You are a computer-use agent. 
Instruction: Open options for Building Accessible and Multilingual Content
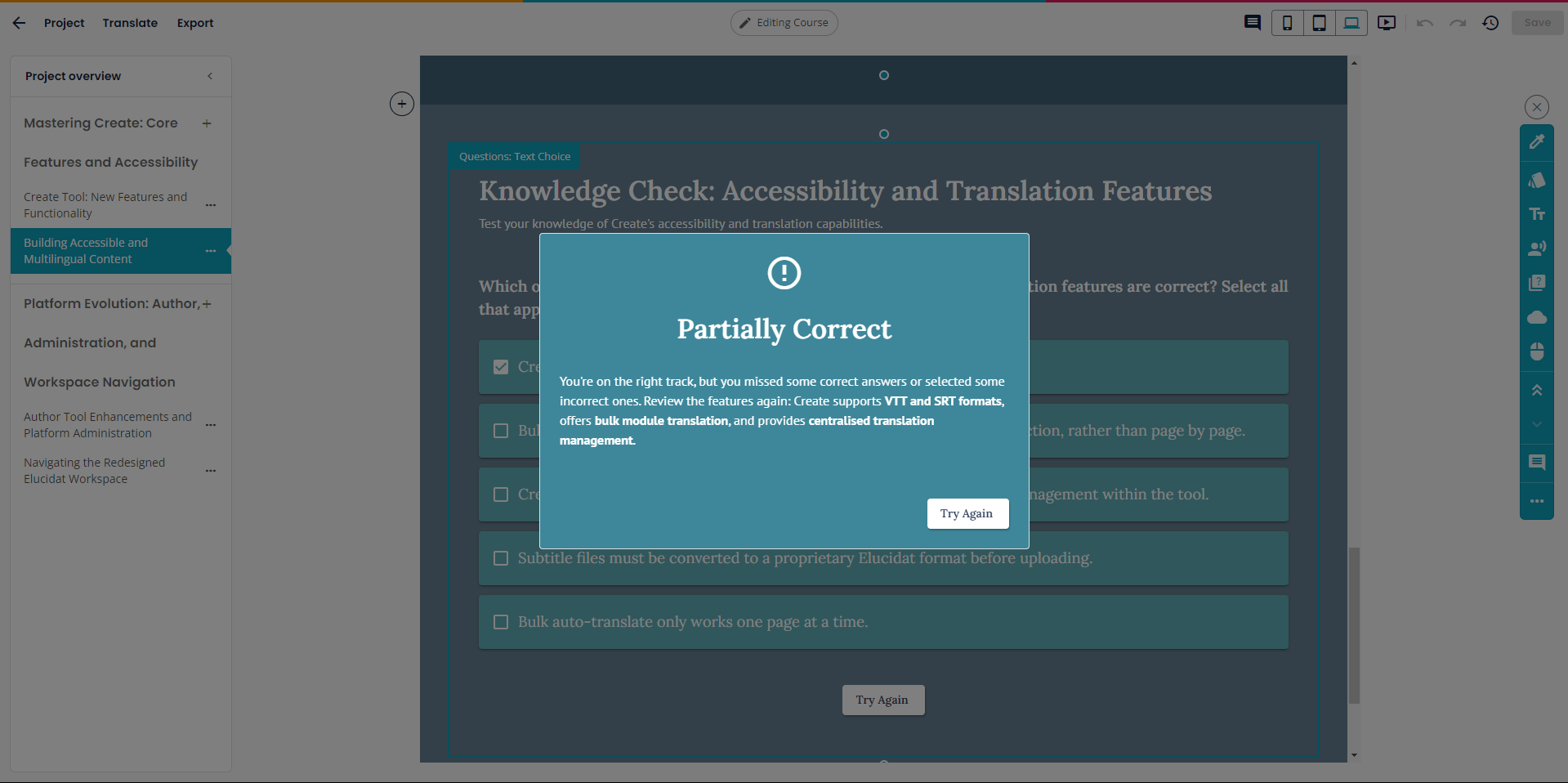(x=211, y=251)
